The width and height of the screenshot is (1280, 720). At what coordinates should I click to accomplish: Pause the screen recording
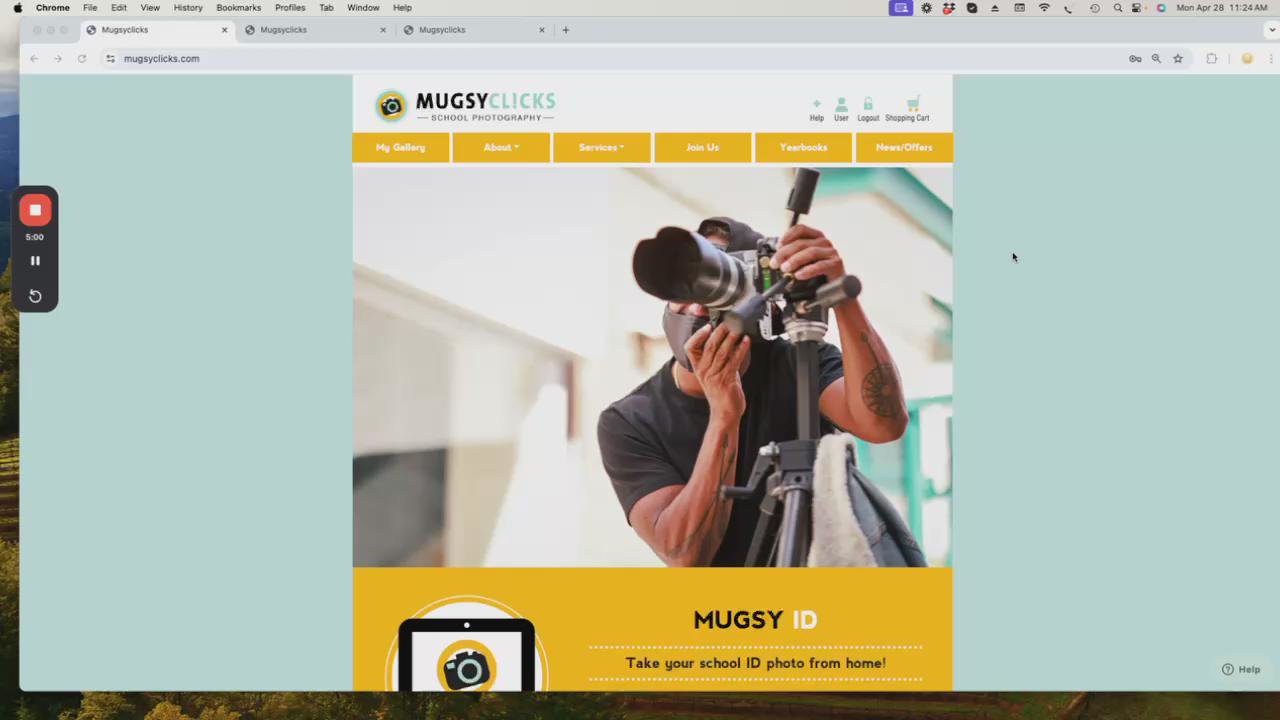coord(35,261)
